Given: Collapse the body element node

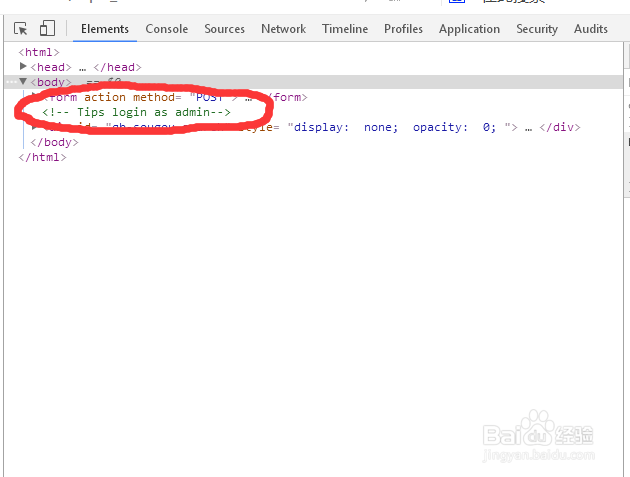Looking at the screenshot, I should point(23,82).
